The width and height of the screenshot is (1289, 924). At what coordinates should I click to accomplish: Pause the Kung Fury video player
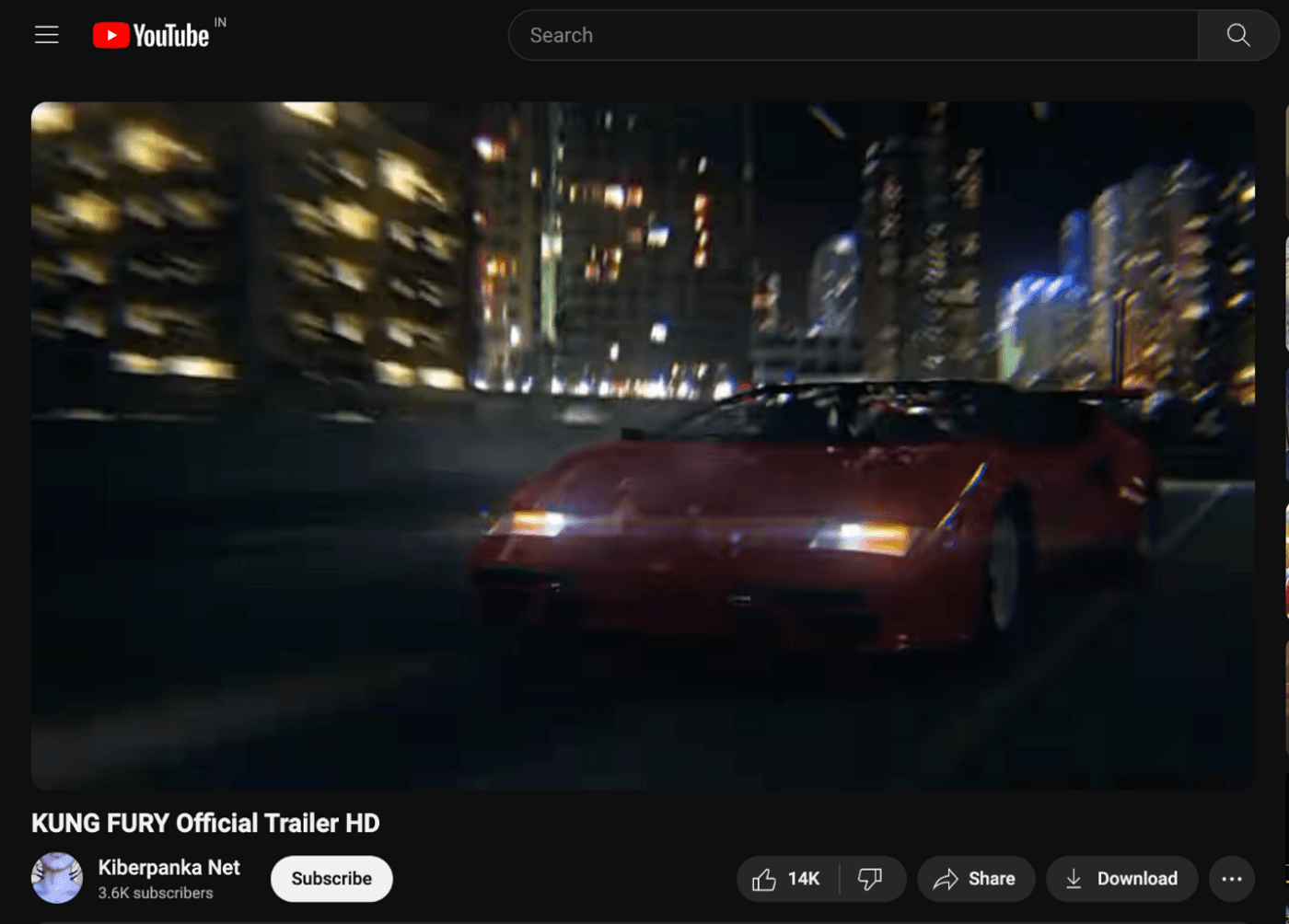point(643,445)
